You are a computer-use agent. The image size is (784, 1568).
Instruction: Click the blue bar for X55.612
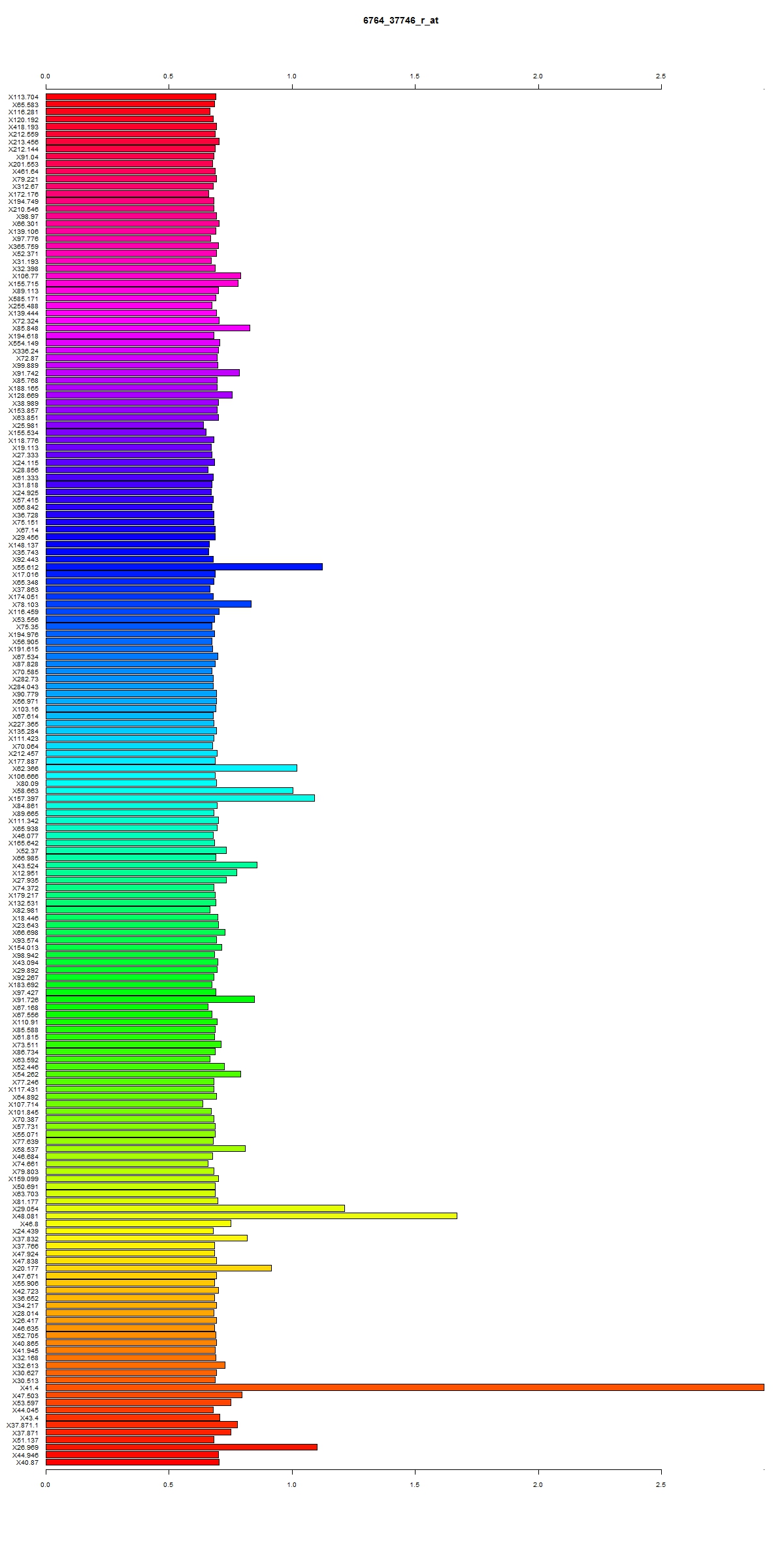click(x=184, y=566)
